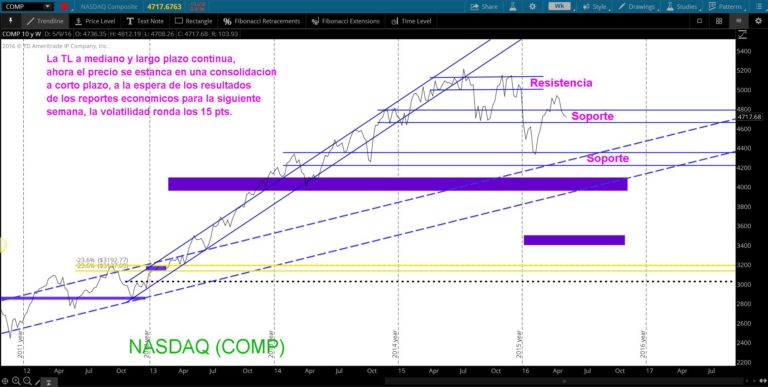Click the 4717.68 price bubble on the axis
This screenshot has width=768, height=387.
(x=749, y=117)
